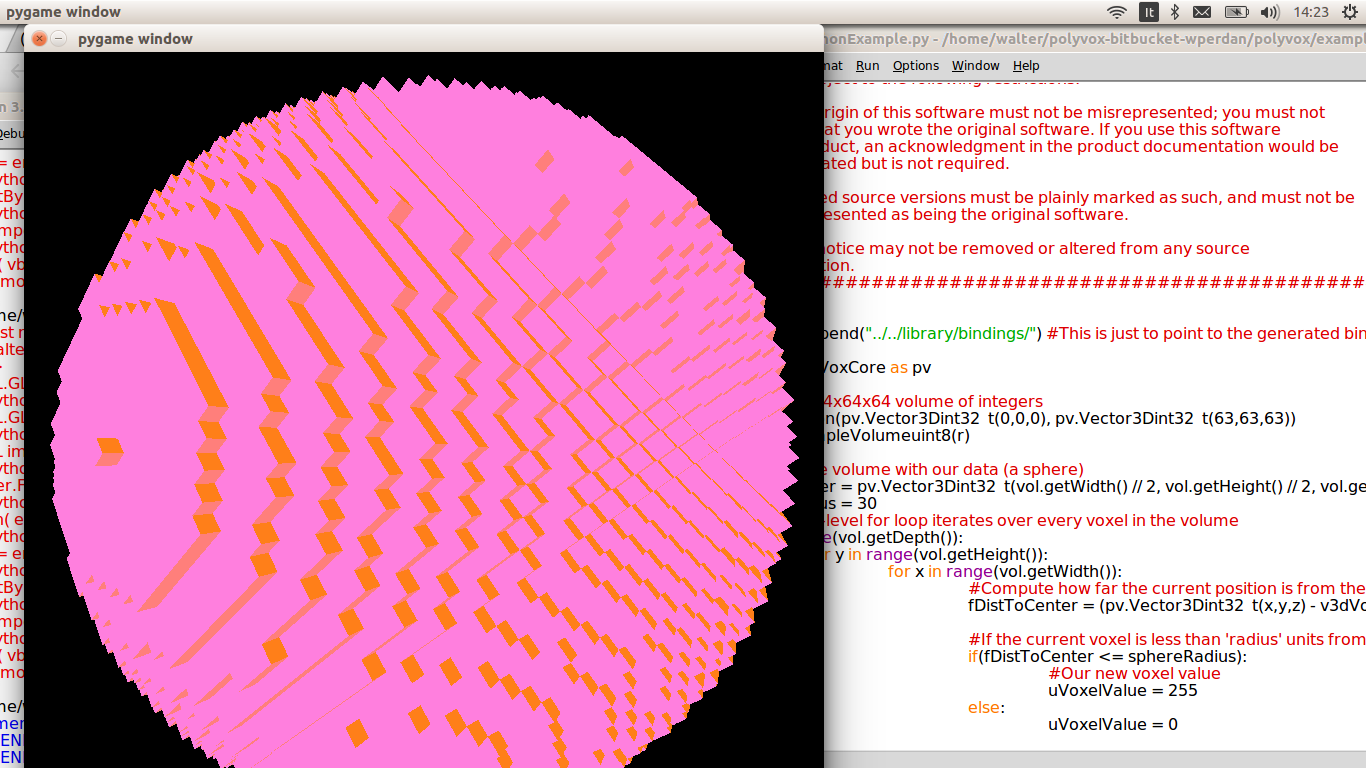Viewport: 1366px width, 768px height.
Task: Click the IDLE editor title bar file path
Action: coord(1090,39)
